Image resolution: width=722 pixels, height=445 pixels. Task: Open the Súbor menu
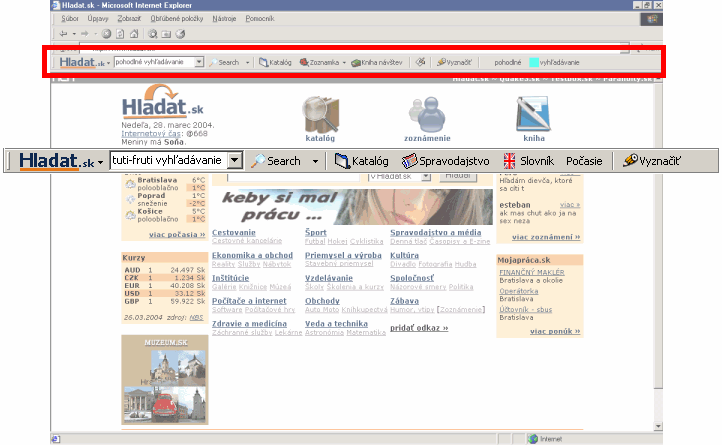[70, 18]
